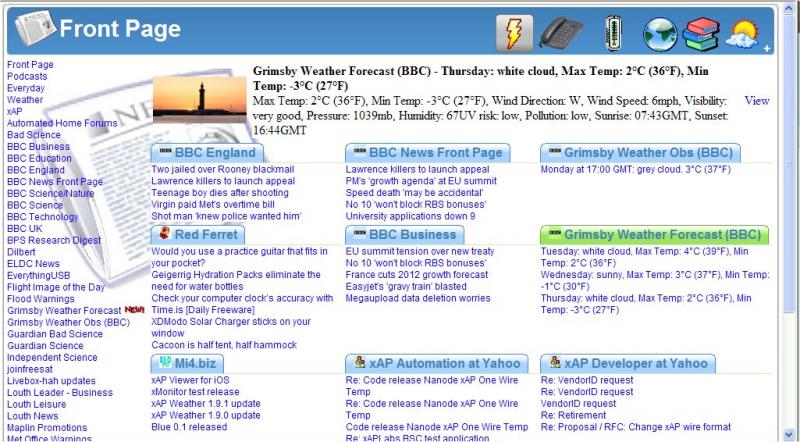Open 'Megaupload data deletion worries' story

[418, 299]
